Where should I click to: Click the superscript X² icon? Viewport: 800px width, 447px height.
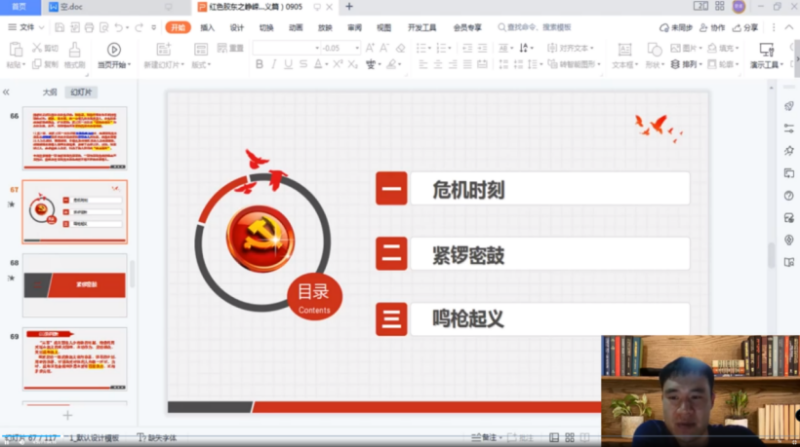[338, 64]
